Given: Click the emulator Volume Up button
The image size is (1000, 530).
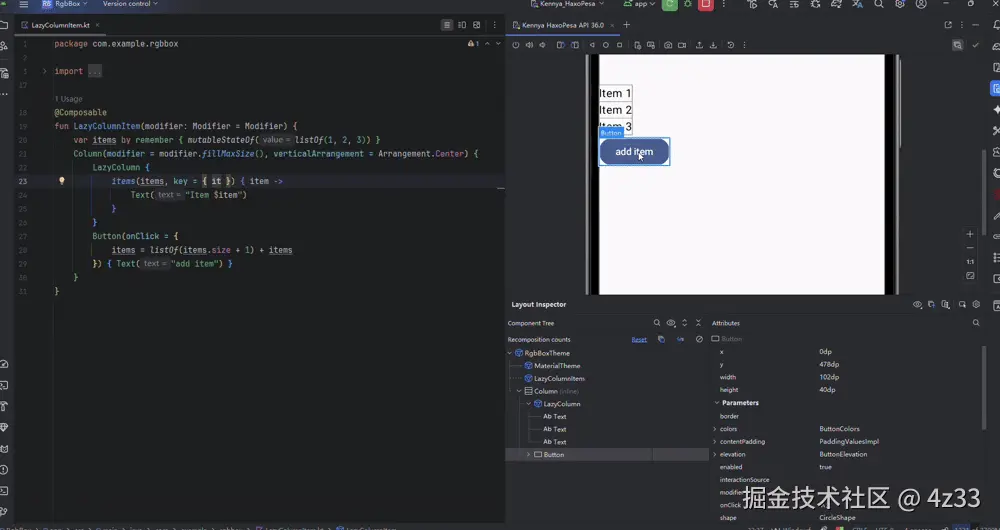Looking at the screenshot, I should (529, 45).
